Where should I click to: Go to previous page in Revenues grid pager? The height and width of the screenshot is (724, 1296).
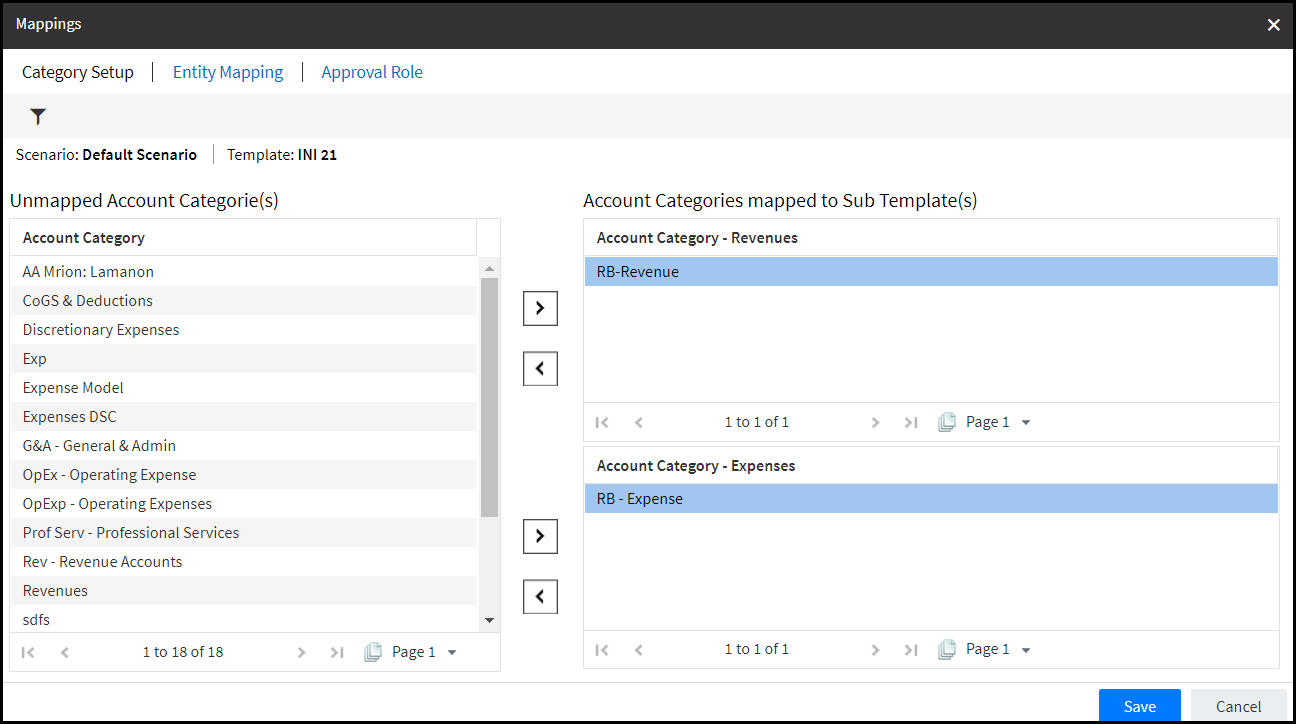click(639, 422)
